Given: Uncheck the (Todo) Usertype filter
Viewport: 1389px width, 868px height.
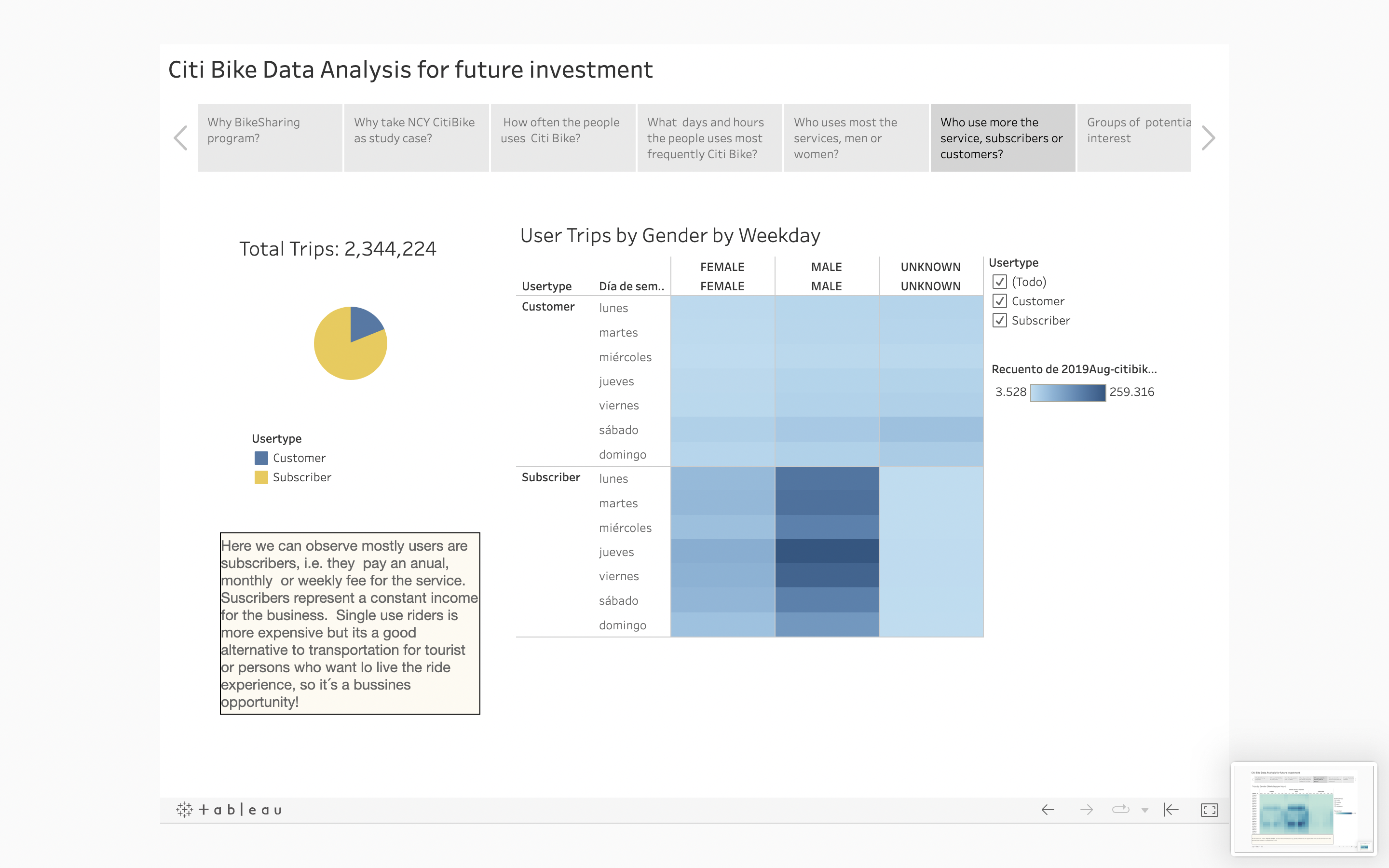Looking at the screenshot, I should coord(1000,282).
